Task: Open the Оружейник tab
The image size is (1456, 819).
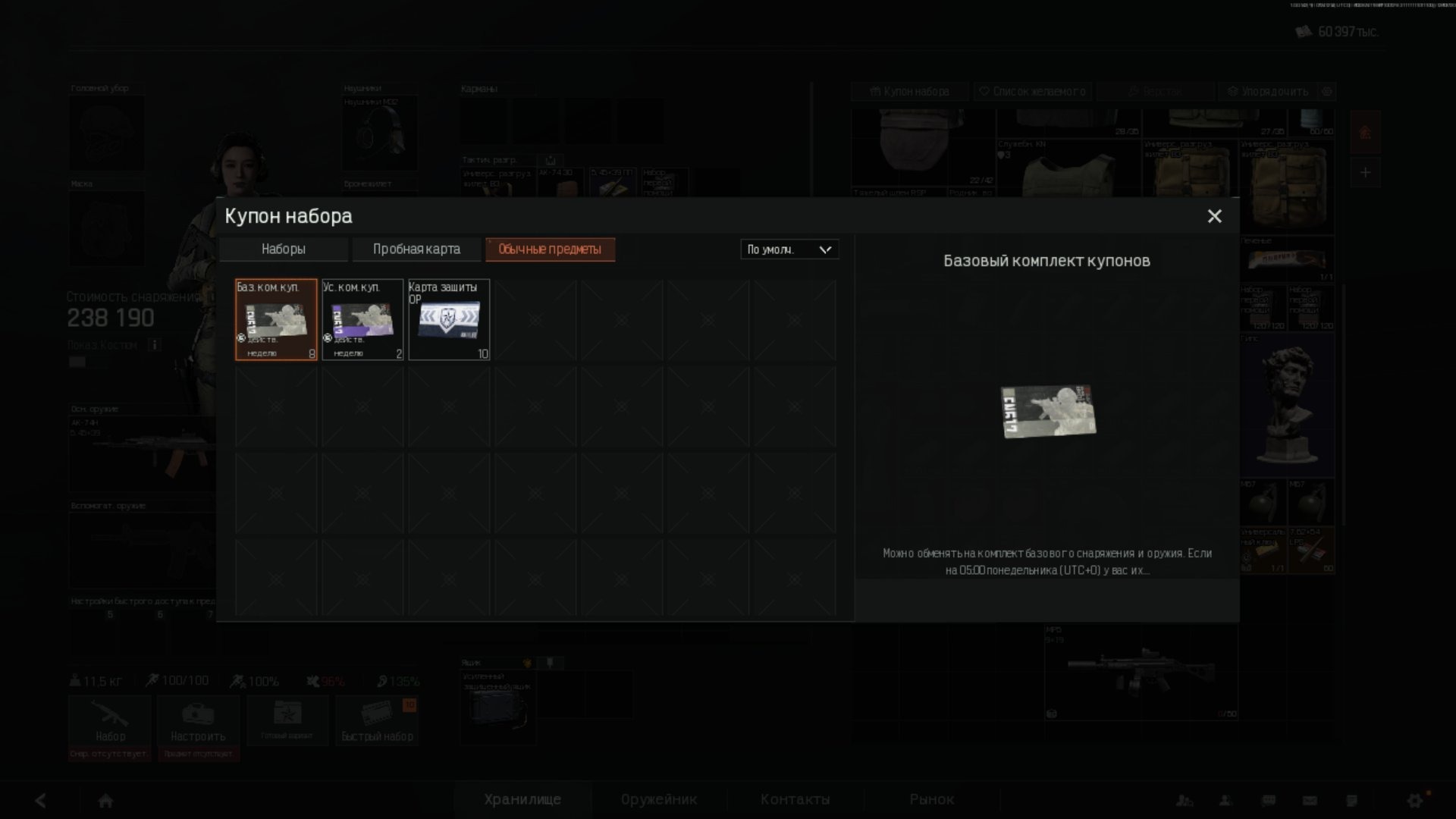Action: [659, 799]
